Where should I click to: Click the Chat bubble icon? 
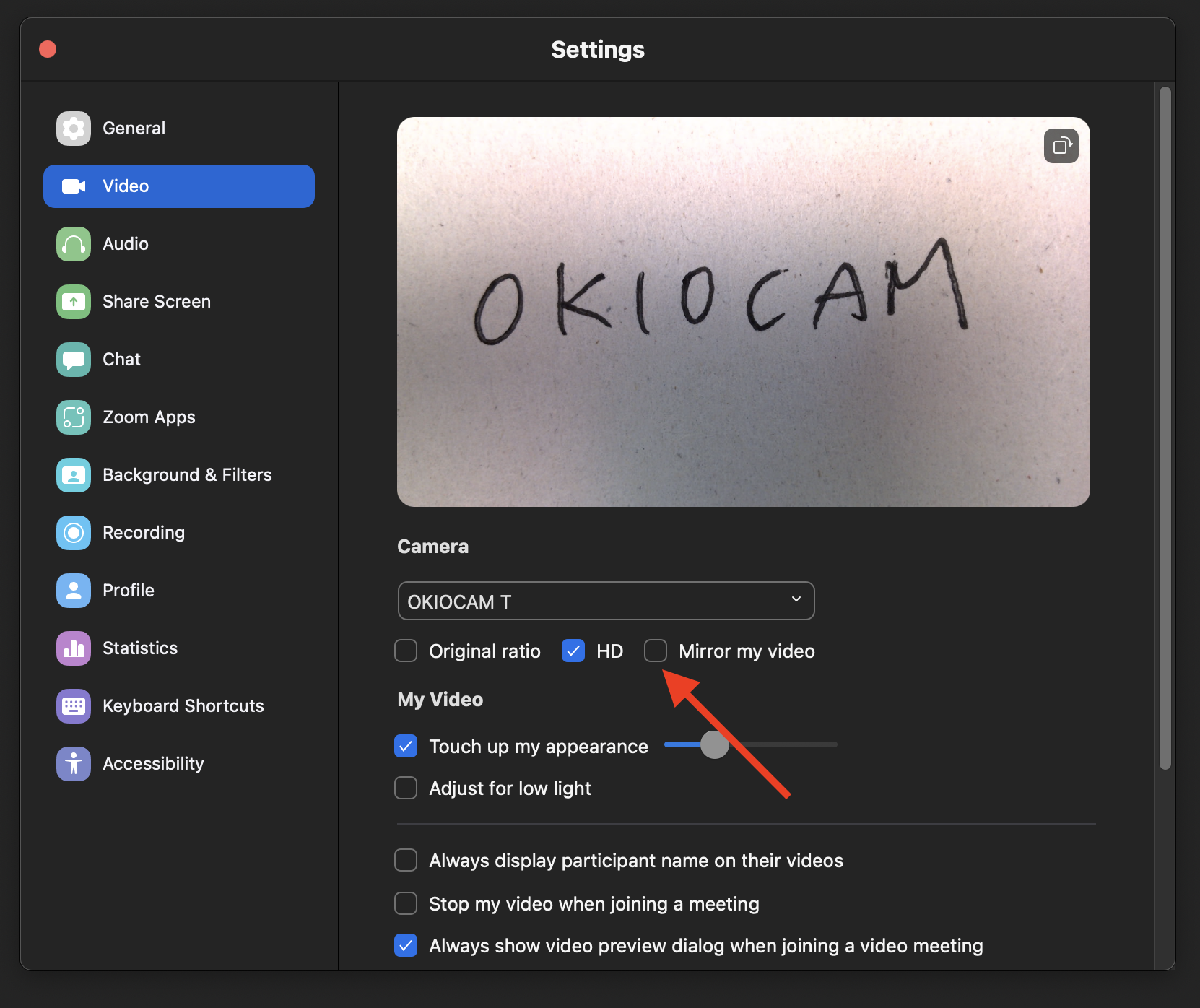click(74, 360)
